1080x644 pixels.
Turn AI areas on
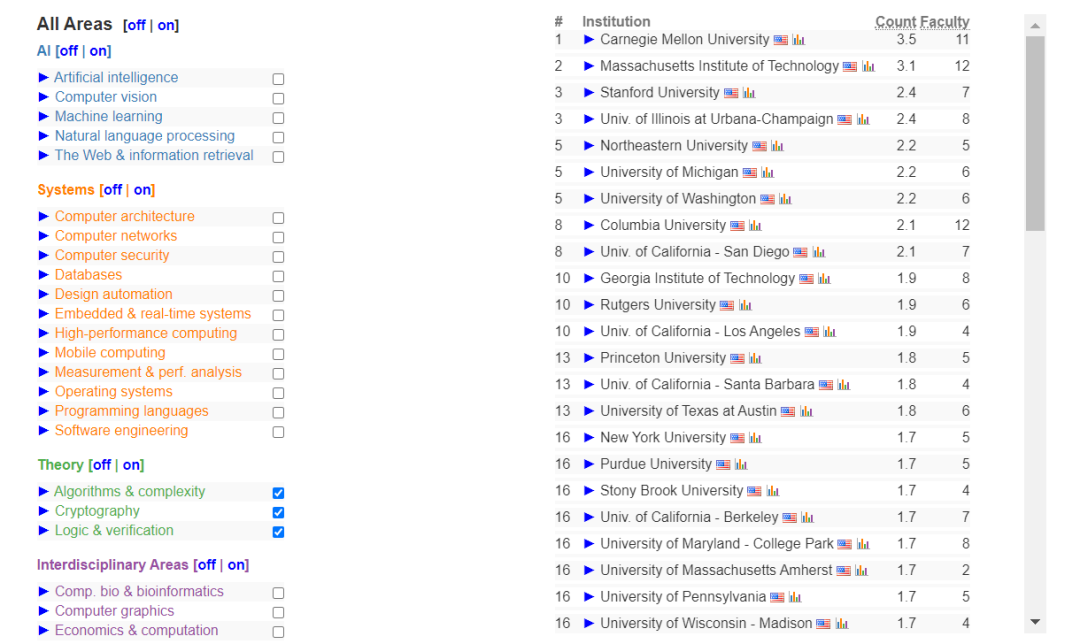98,51
